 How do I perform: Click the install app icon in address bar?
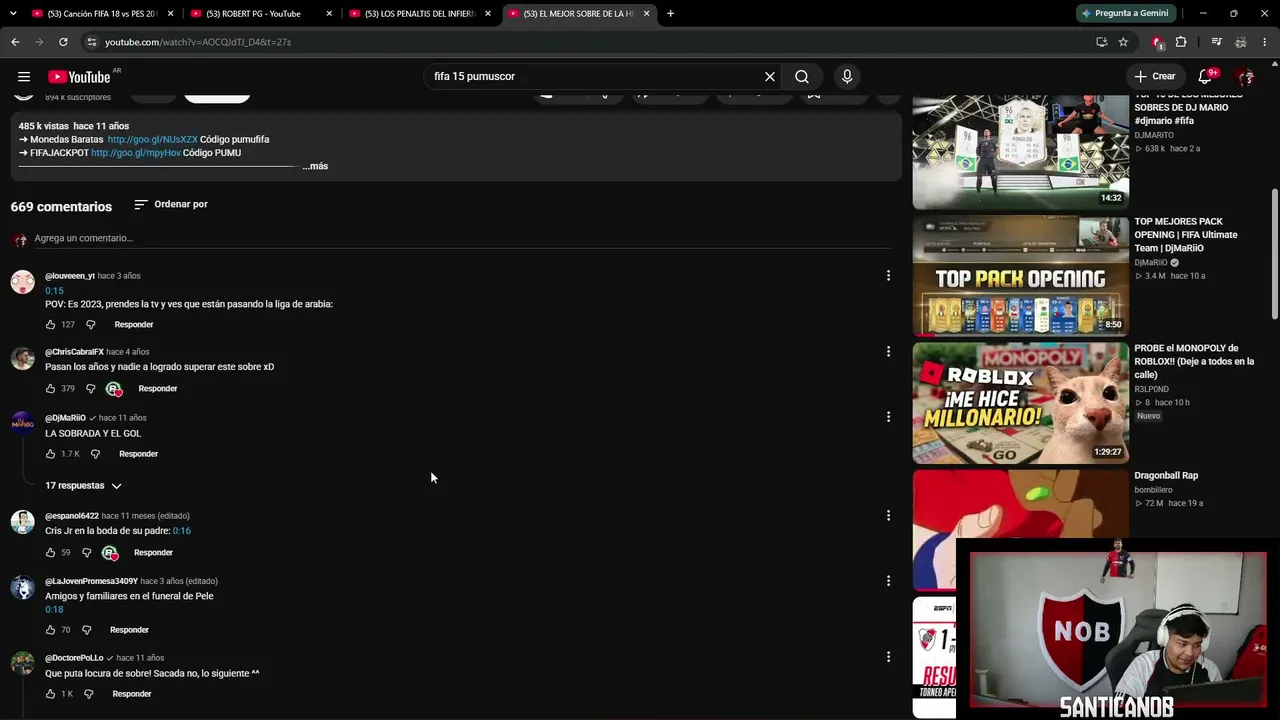click(1101, 42)
